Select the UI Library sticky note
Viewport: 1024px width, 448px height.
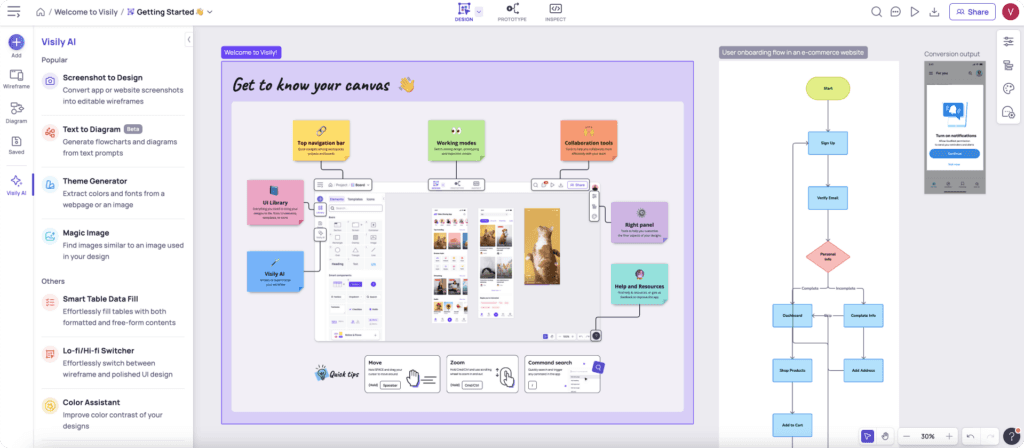click(x=275, y=203)
